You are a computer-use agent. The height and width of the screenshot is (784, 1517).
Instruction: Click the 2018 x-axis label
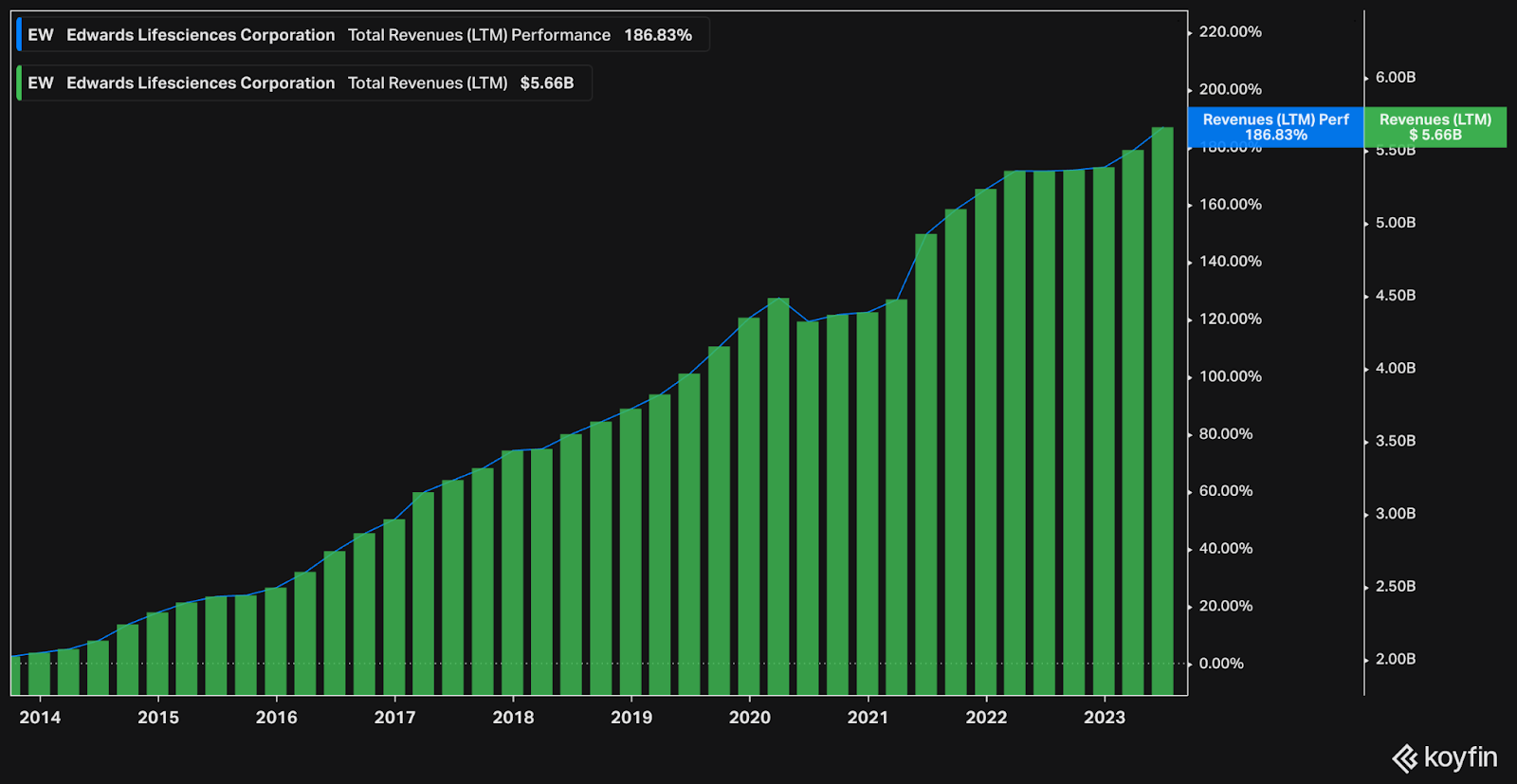click(x=513, y=718)
